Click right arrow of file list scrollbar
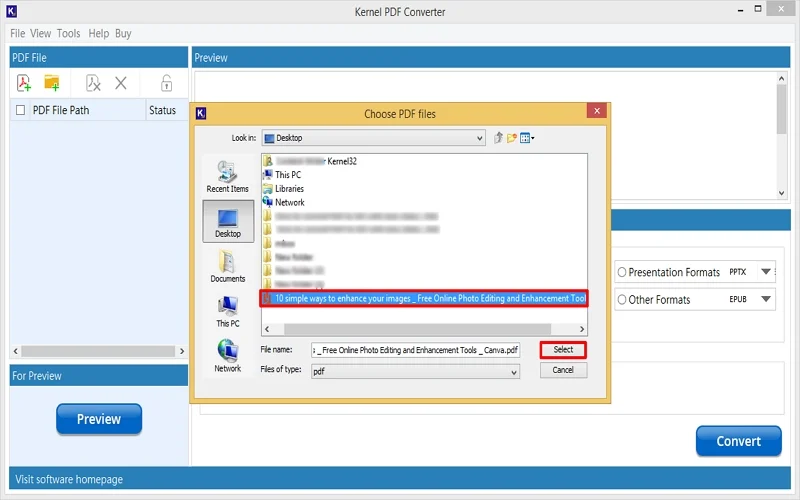Image resolution: width=800 pixels, height=500 pixels. (582, 329)
